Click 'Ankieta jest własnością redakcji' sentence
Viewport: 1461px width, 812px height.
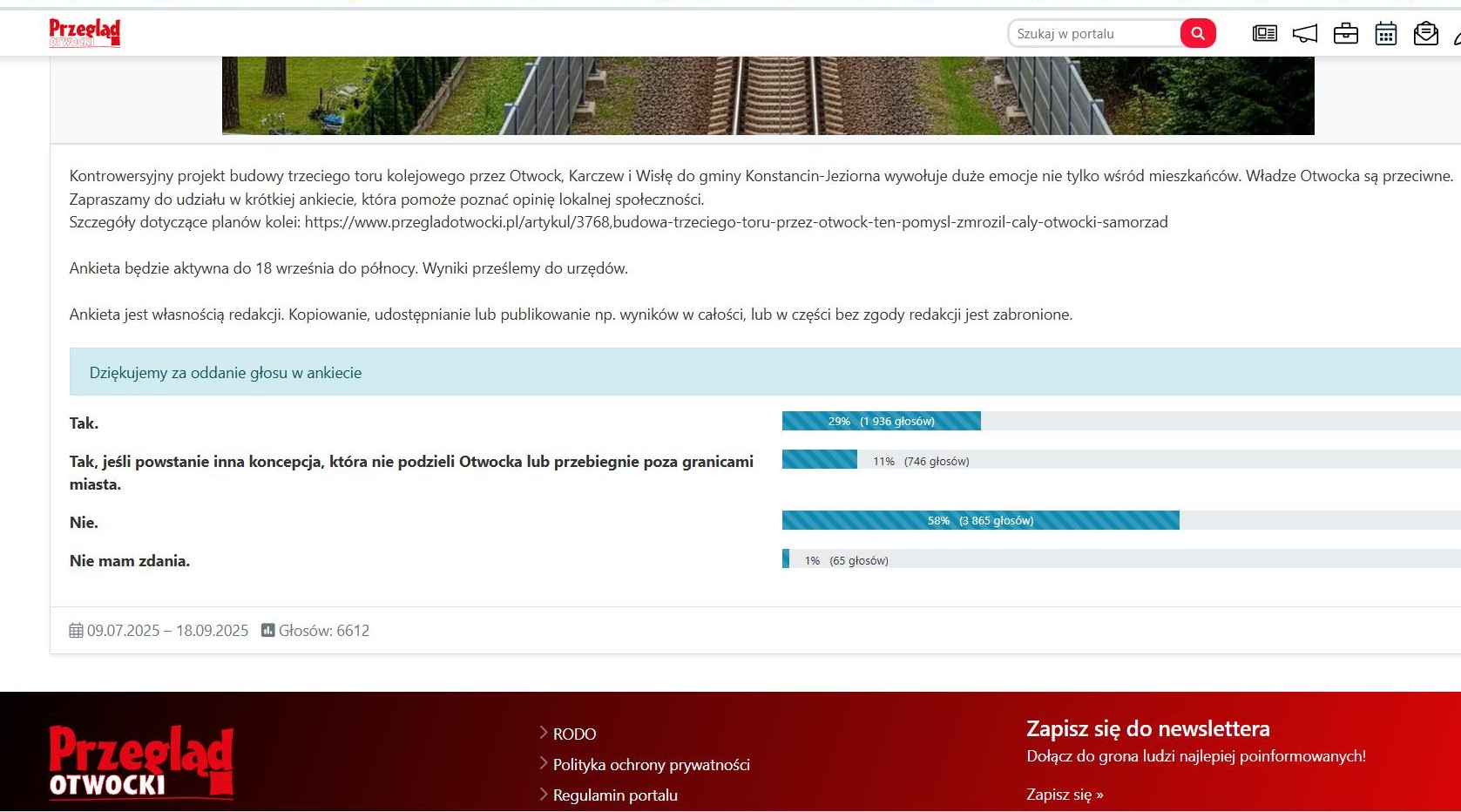[x=571, y=315]
